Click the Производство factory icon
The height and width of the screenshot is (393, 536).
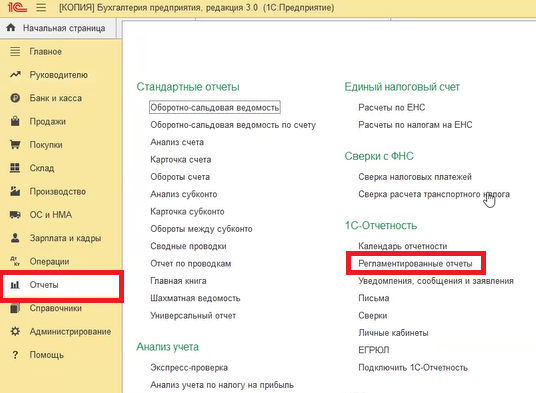[15, 191]
